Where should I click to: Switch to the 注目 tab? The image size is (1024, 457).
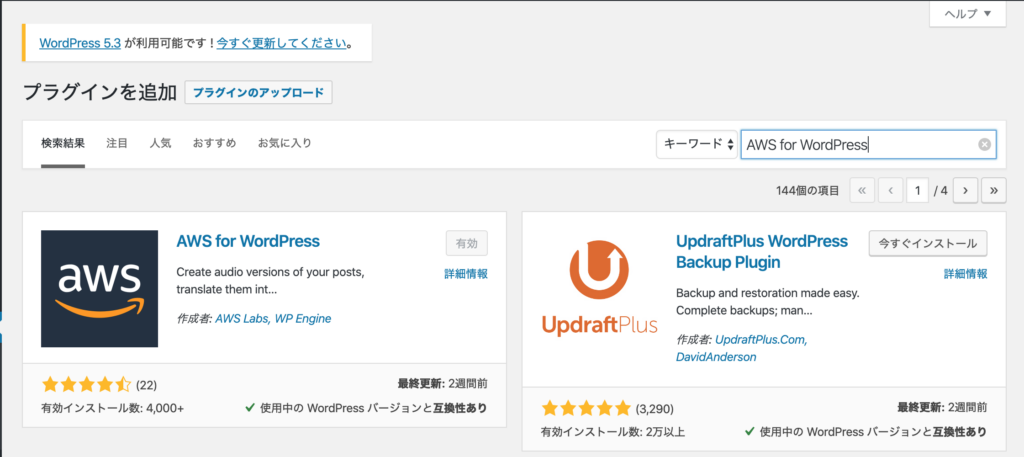(117, 143)
